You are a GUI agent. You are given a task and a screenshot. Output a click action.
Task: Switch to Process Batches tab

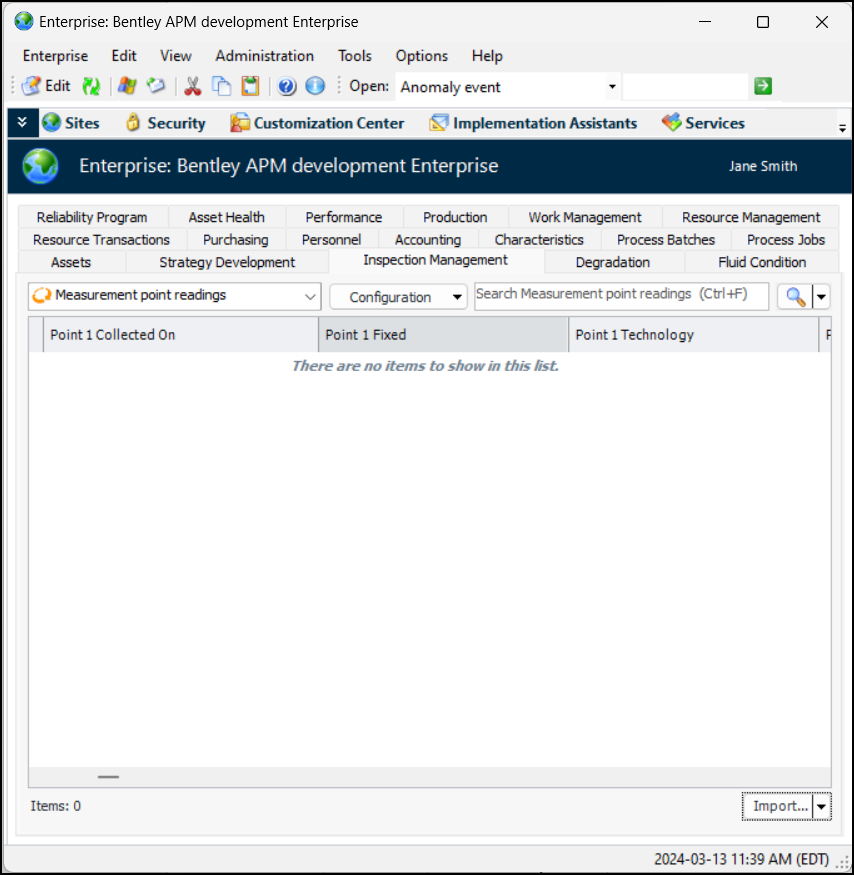click(x=666, y=239)
